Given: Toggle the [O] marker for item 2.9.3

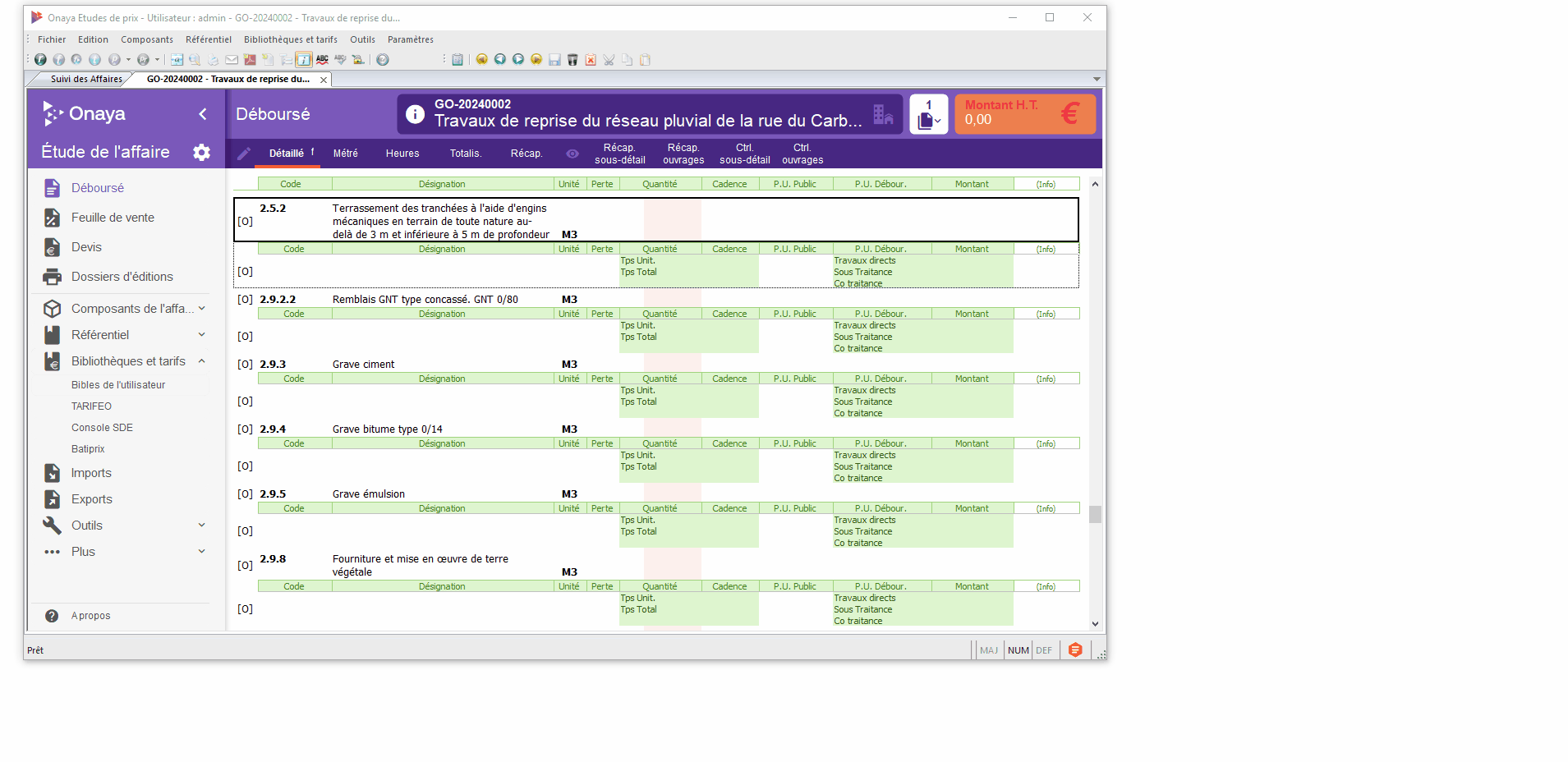Looking at the screenshot, I should coord(245,365).
